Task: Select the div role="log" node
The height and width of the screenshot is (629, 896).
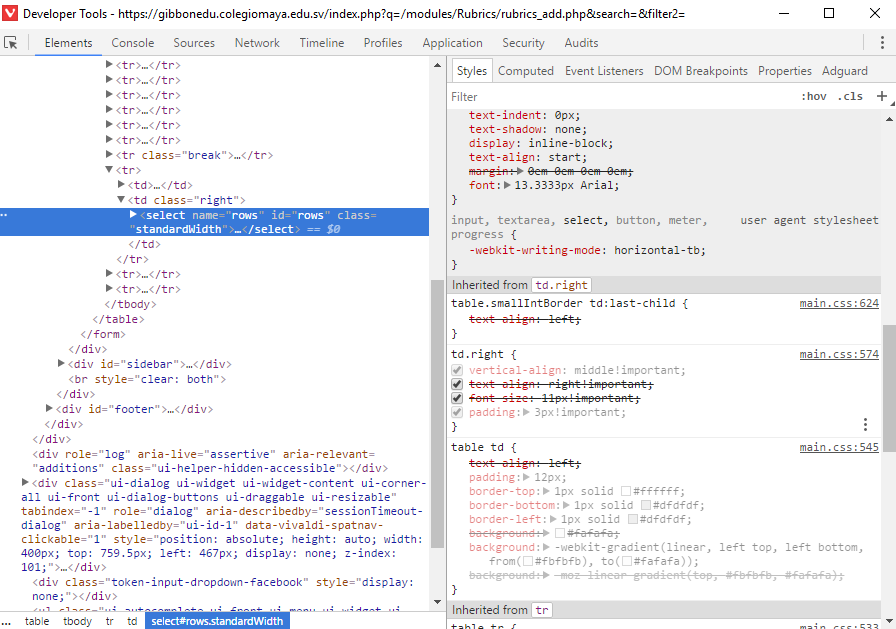Action: (210, 461)
